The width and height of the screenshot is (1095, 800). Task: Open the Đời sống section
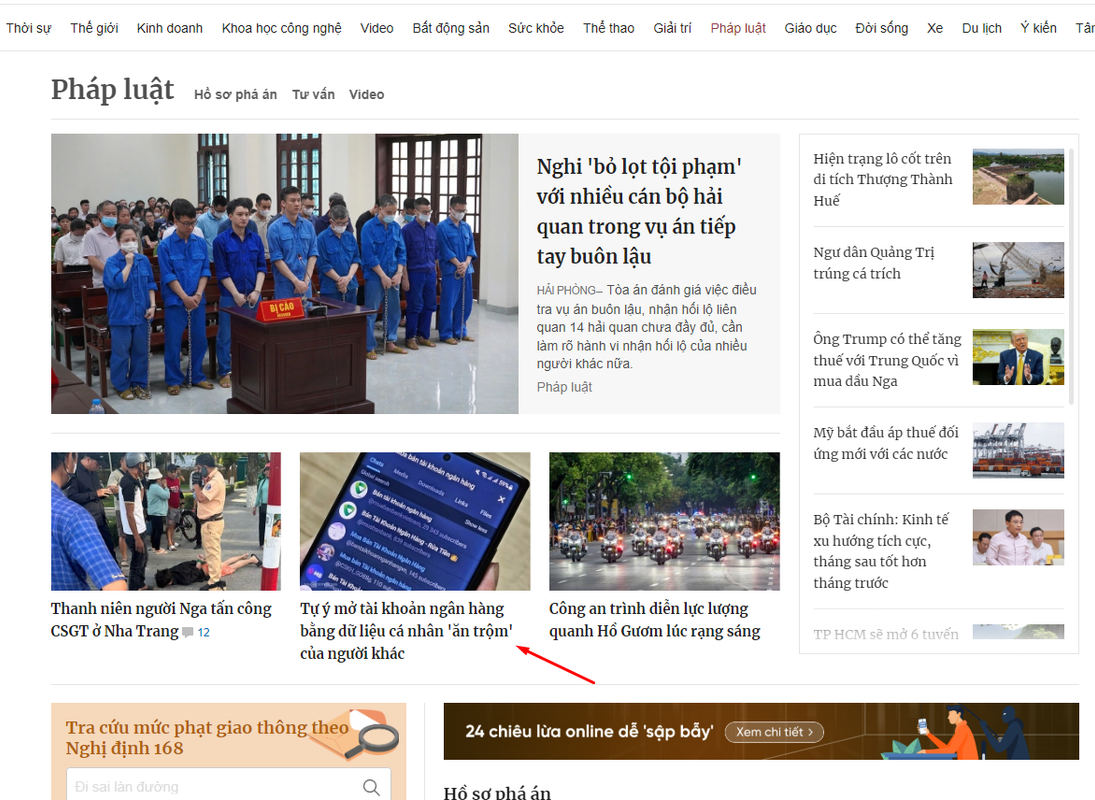pos(882,28)
